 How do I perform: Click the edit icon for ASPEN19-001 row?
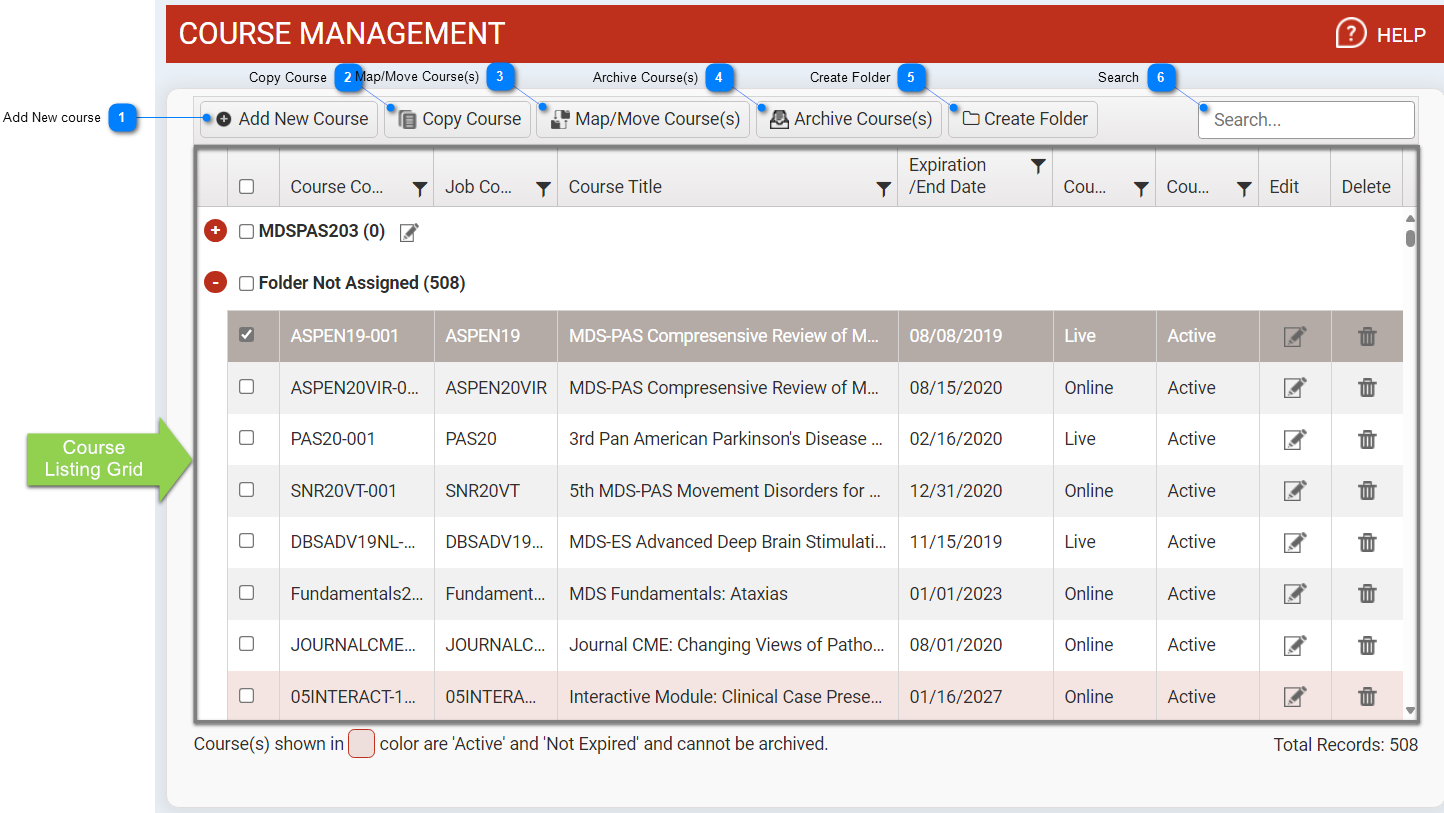click(1295, 337)
